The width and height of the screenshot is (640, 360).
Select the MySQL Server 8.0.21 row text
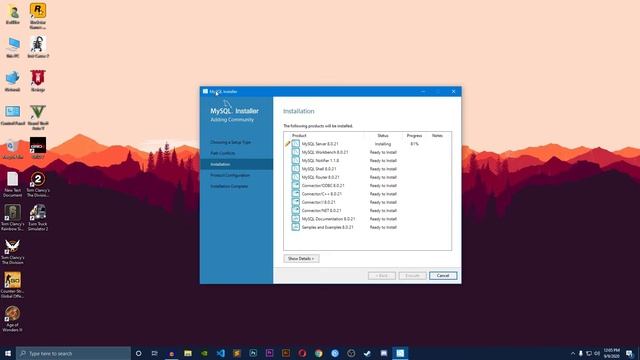tap(320, 144)
